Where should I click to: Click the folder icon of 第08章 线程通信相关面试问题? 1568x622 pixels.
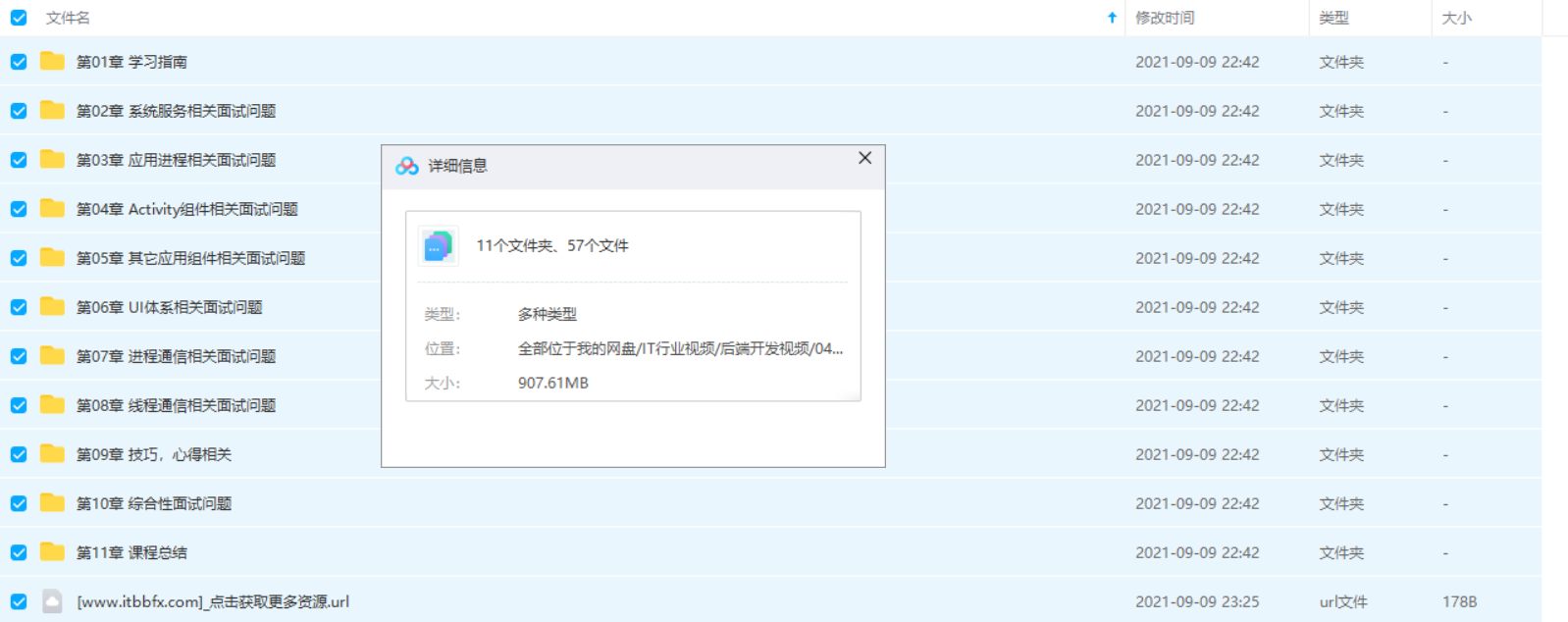pos(52,404)
